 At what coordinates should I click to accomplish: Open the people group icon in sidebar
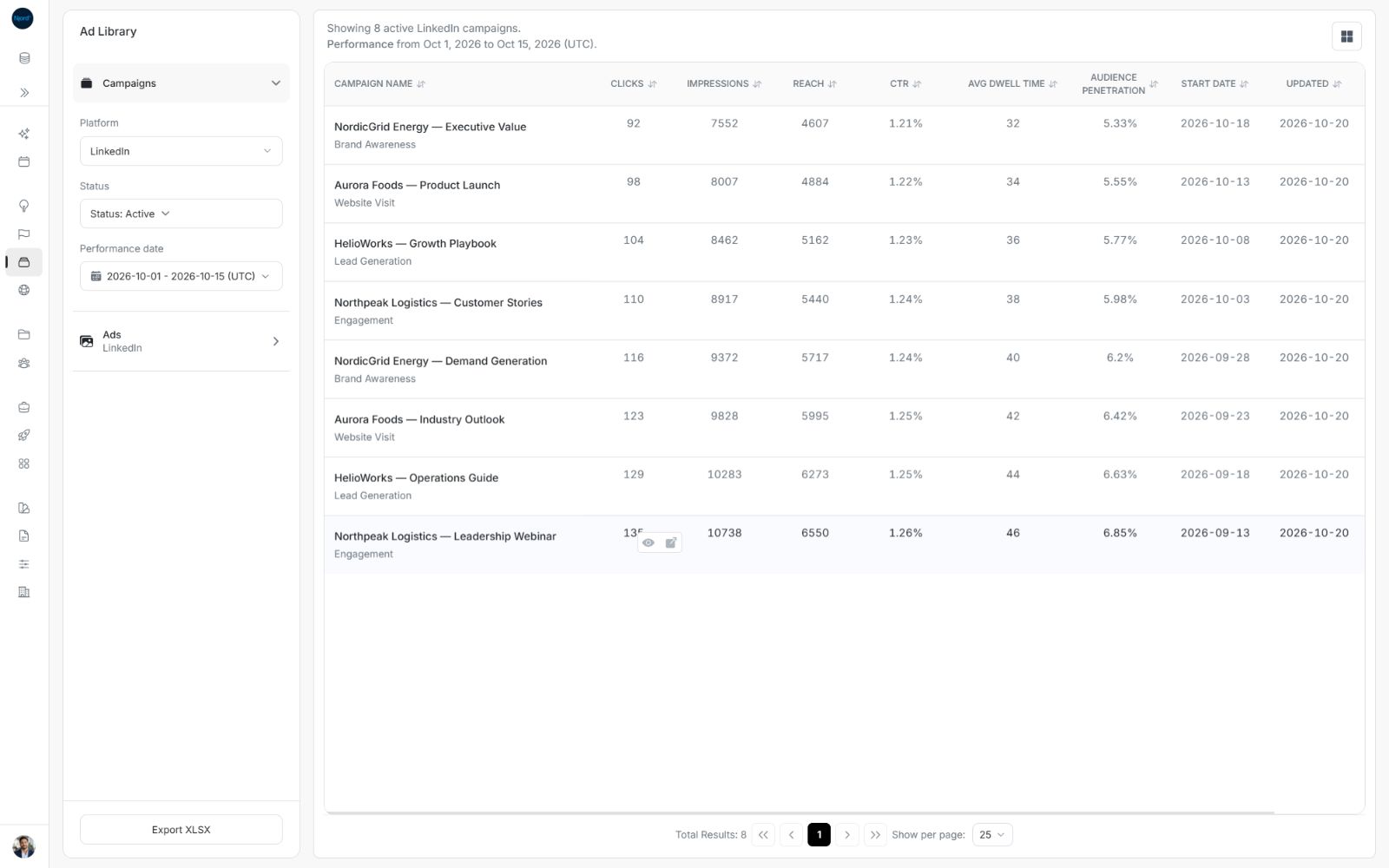[24, 363]
